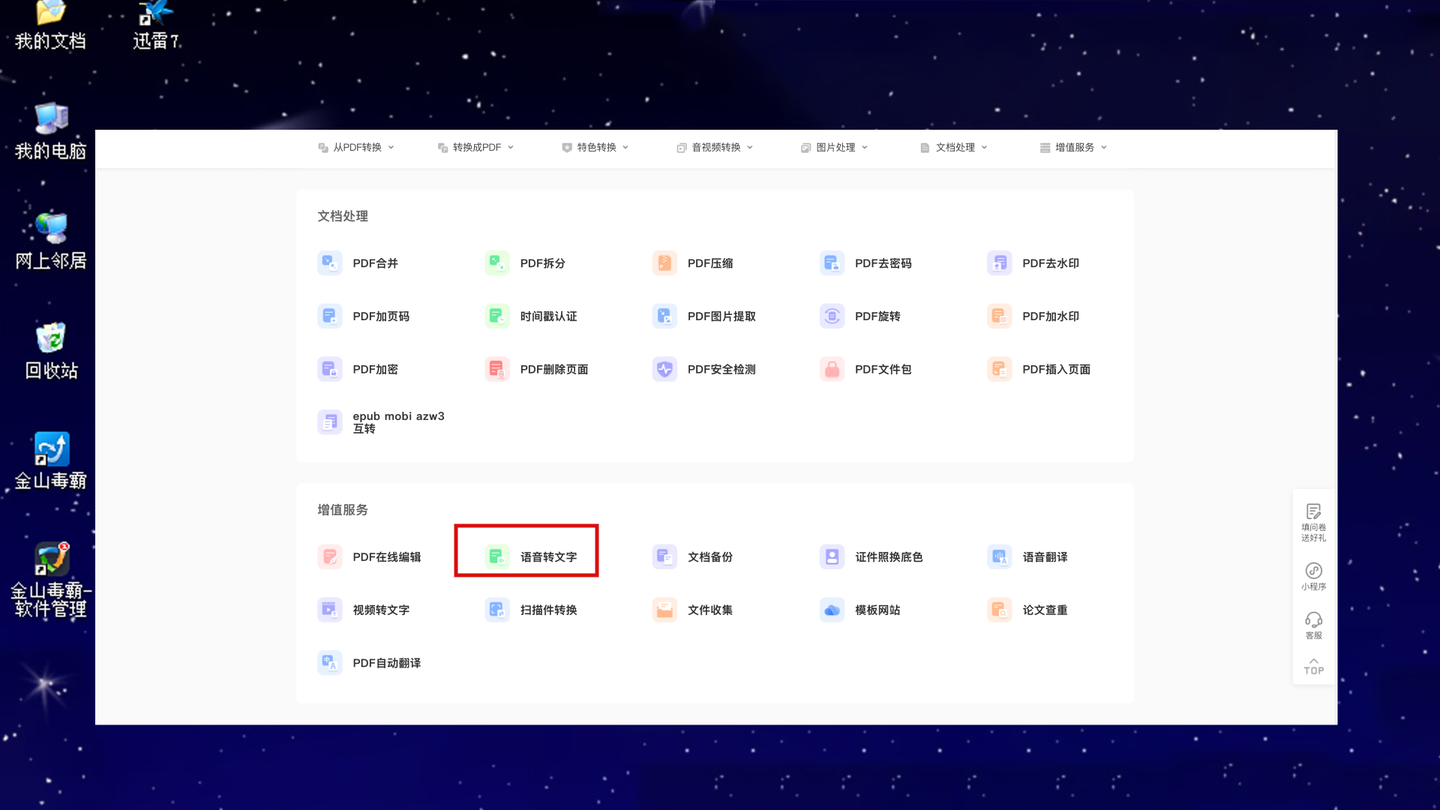Viewport: 1440px width, 810px height.
Task: Open the 小程序 sidebar button
Action: pyautogui.click(x=1314, y=577)
